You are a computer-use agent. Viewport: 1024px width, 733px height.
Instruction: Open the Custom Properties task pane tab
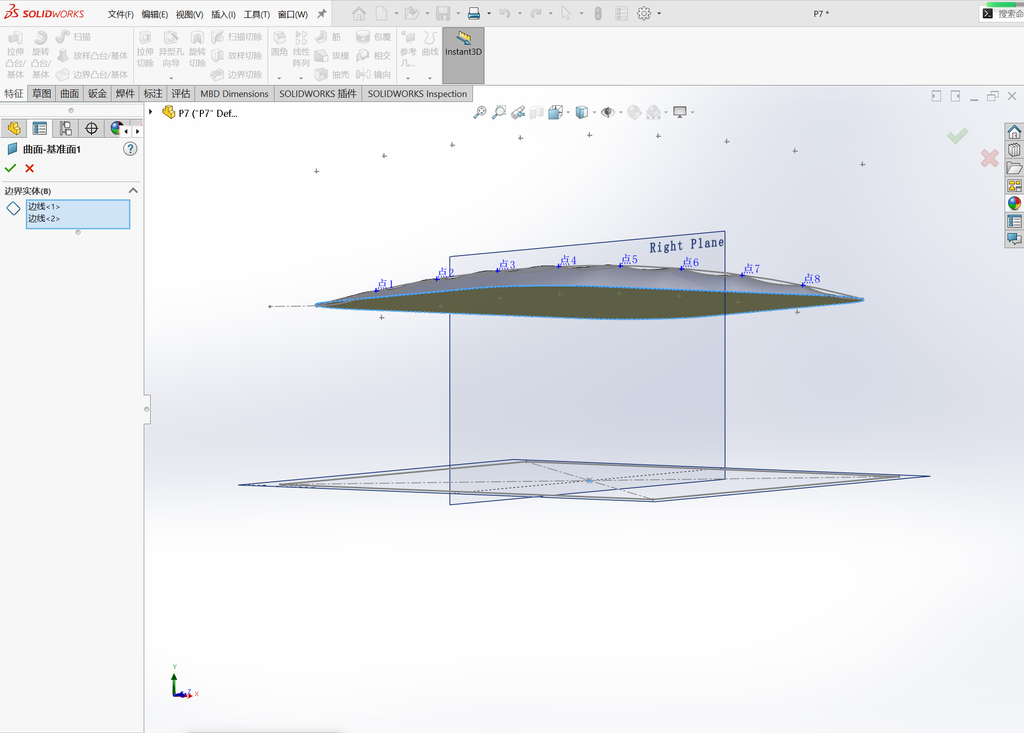1014,221
